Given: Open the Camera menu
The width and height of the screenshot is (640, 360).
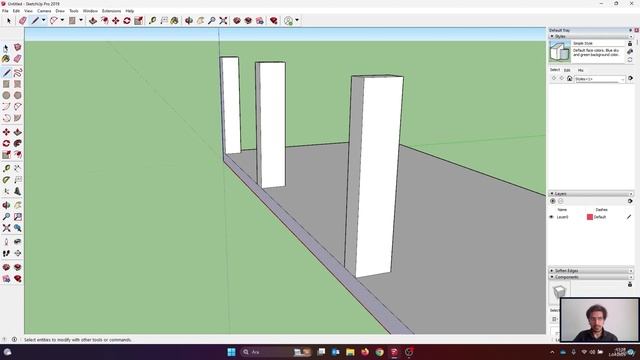Looking at the screenshot, I should click(44, 11).
